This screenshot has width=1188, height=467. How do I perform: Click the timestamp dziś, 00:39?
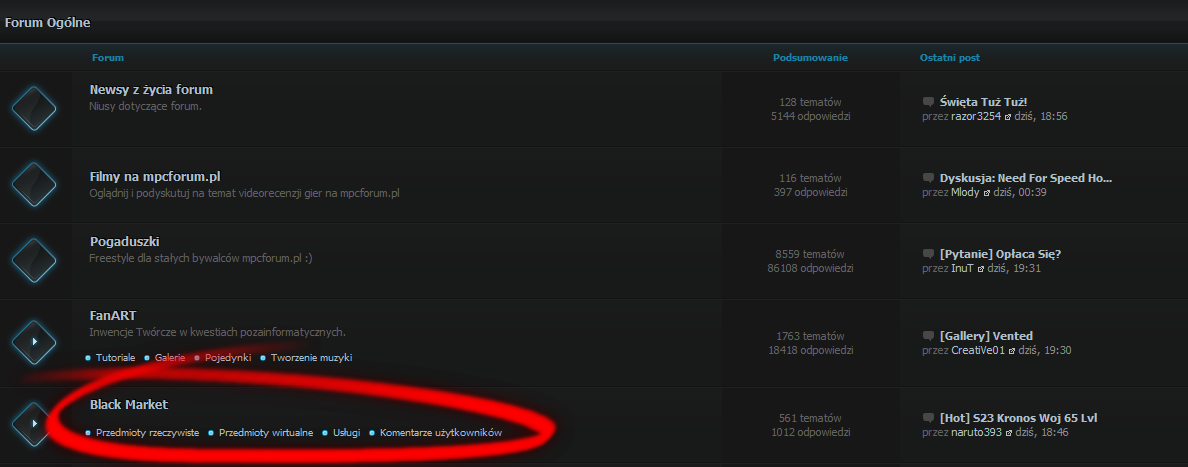[1019, 193]
